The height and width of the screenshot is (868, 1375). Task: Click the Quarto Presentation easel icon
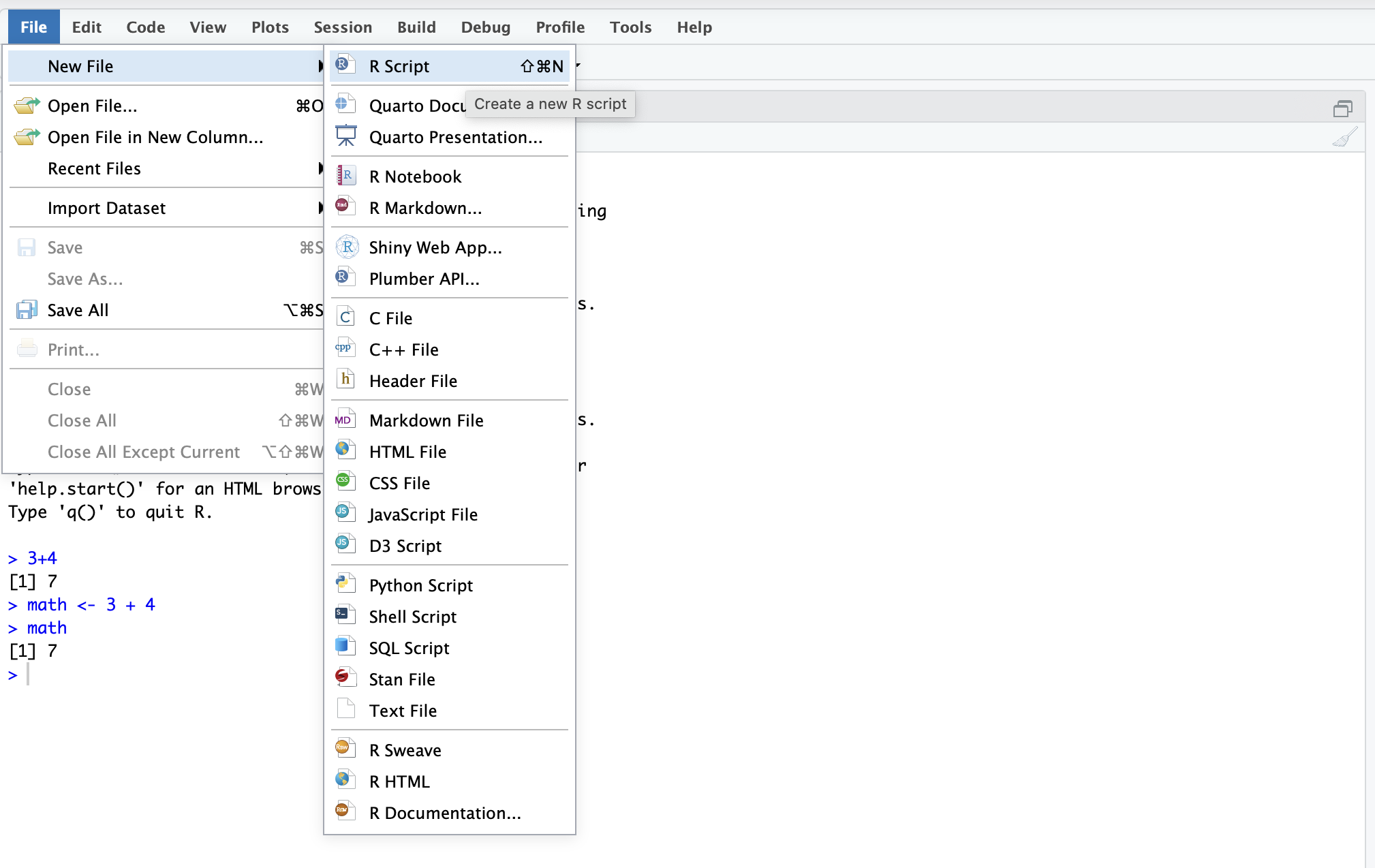coord(345,136)
